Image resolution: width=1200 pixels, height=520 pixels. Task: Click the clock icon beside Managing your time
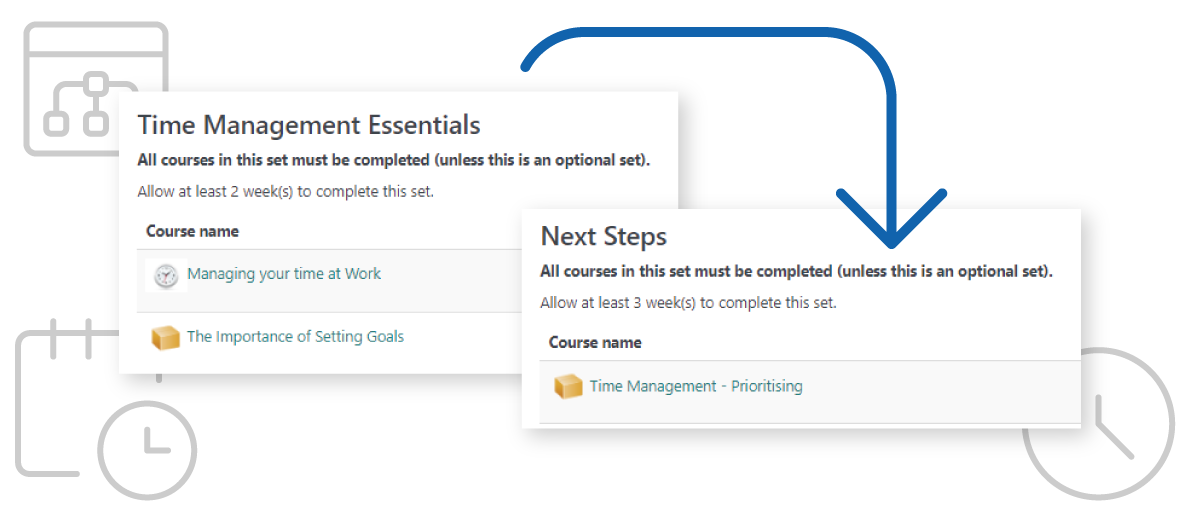click(x=166, y=276)
